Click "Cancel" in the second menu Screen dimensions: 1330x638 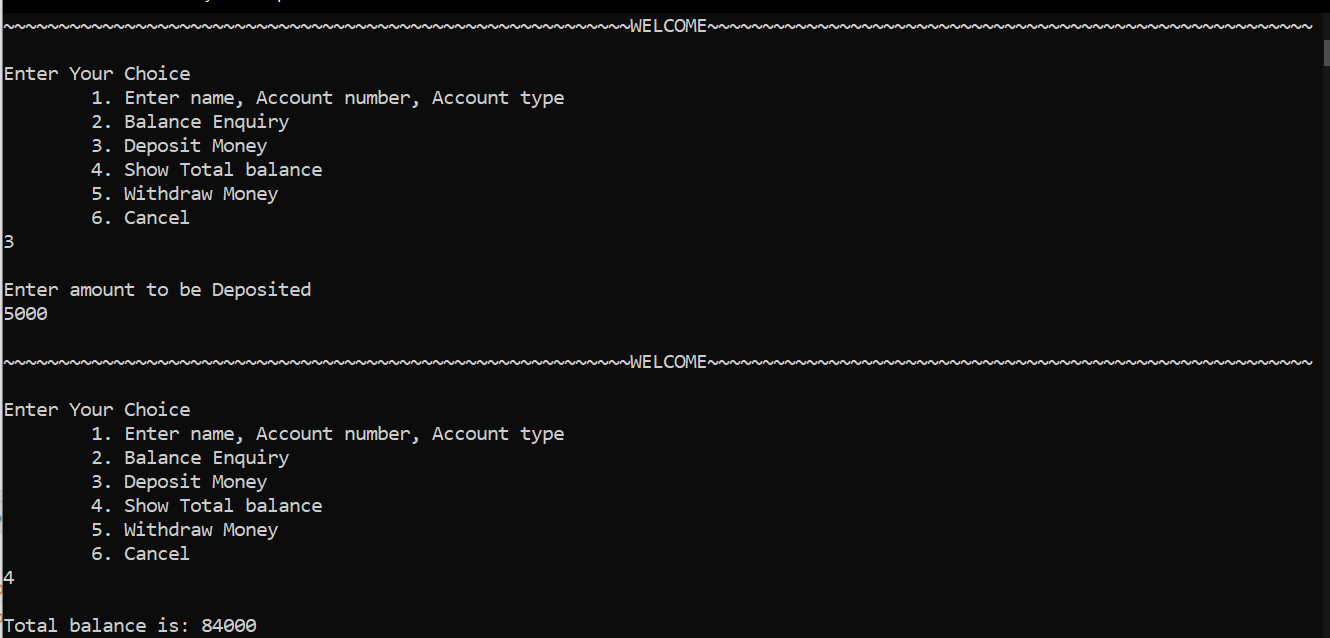[156, 554]
